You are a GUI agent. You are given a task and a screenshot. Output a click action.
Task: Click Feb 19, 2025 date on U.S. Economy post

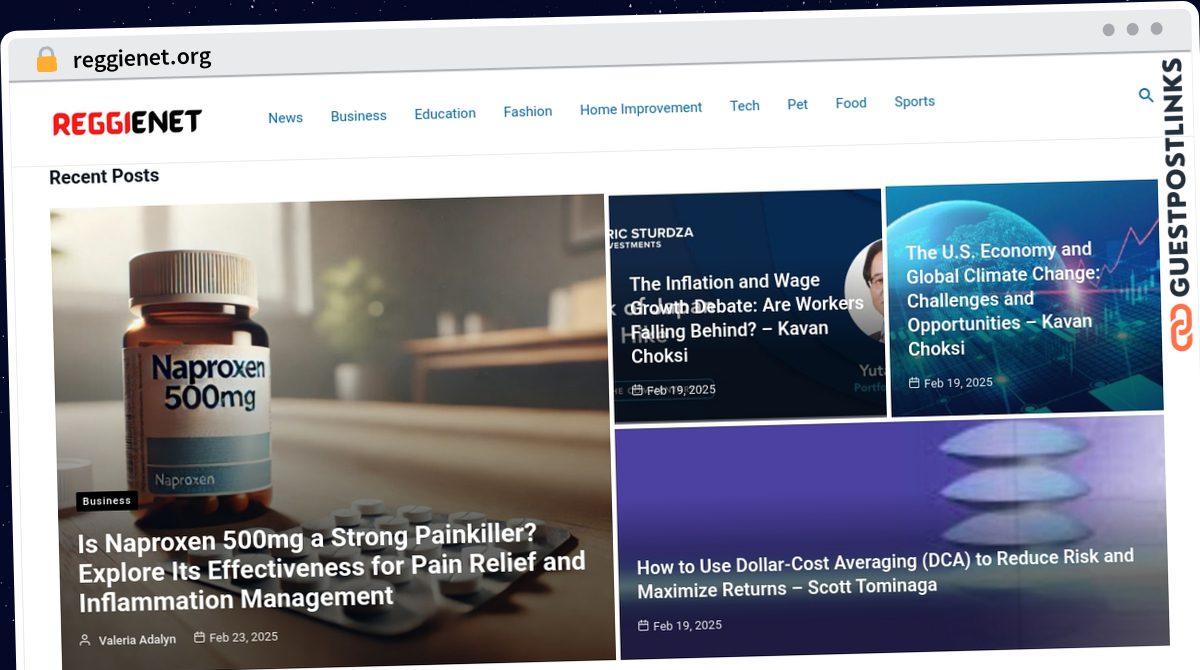click(958, 383)
